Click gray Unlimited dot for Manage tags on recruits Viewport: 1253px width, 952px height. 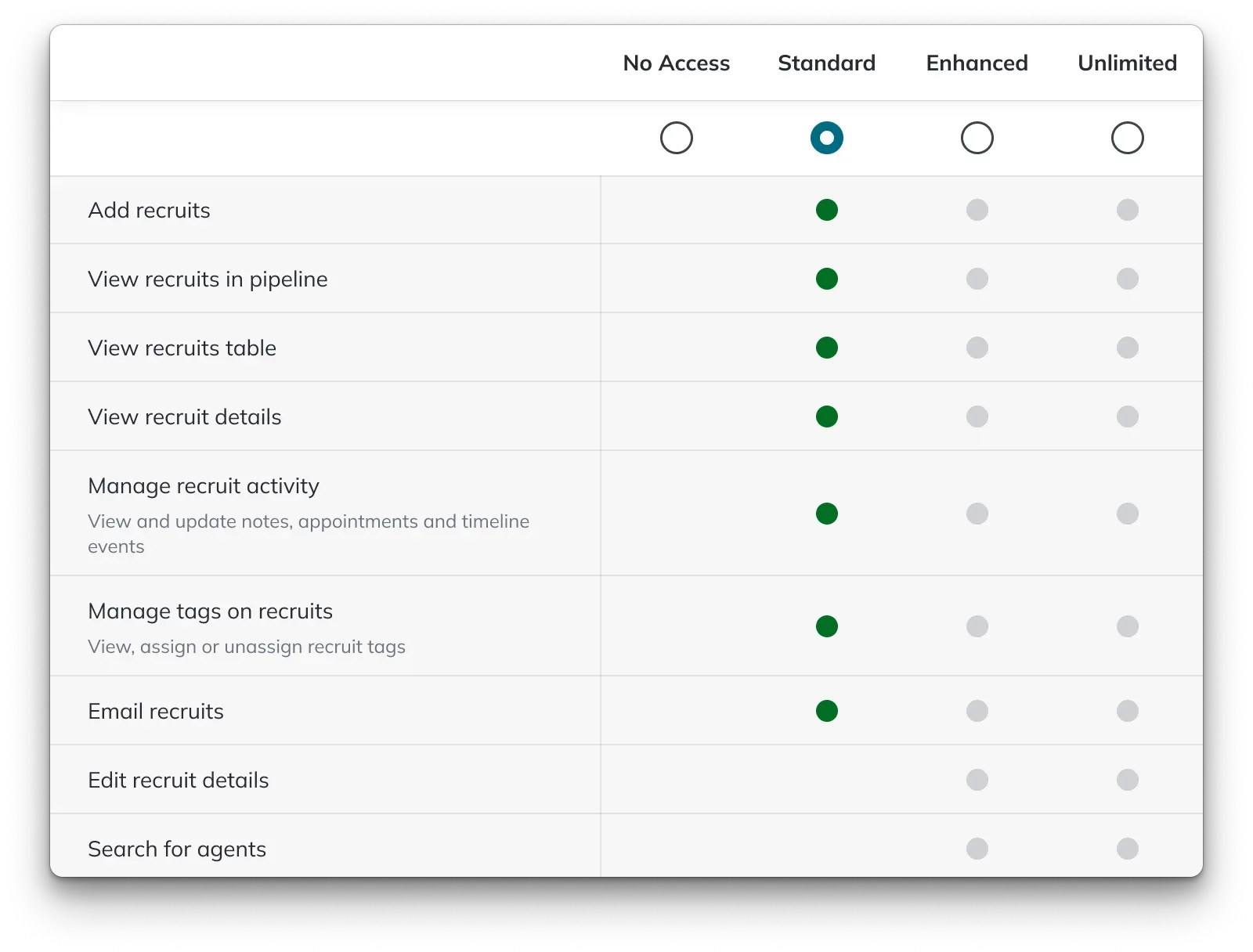click(1128, 626)
